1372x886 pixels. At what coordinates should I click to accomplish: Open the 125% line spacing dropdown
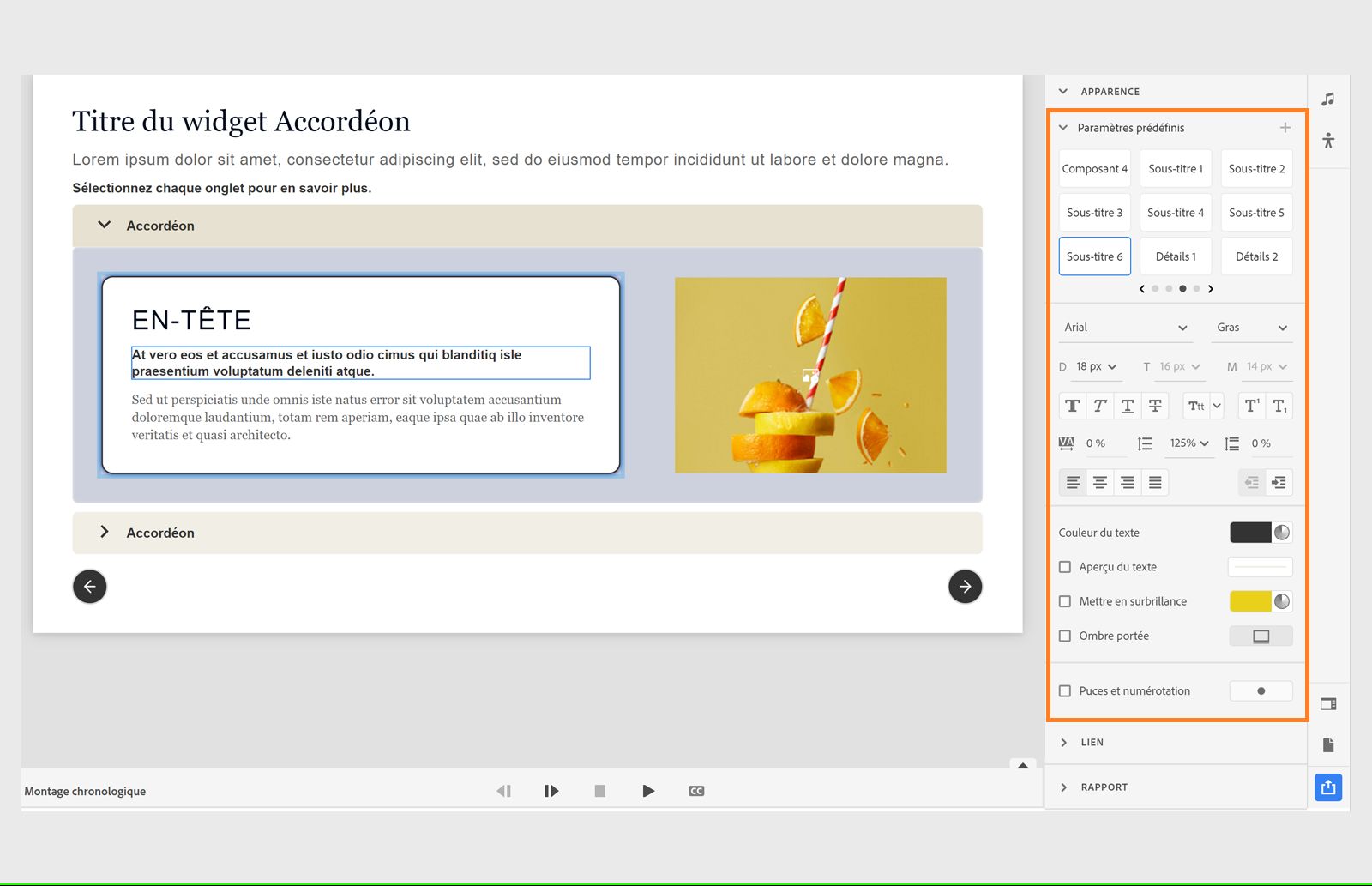(x=1189, y=443)
